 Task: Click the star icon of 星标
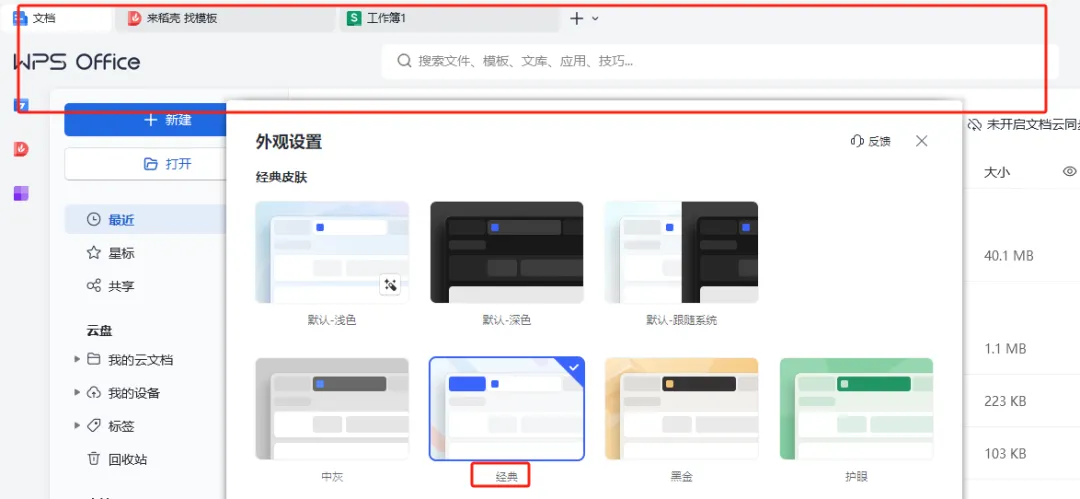(x=94, y=253)
